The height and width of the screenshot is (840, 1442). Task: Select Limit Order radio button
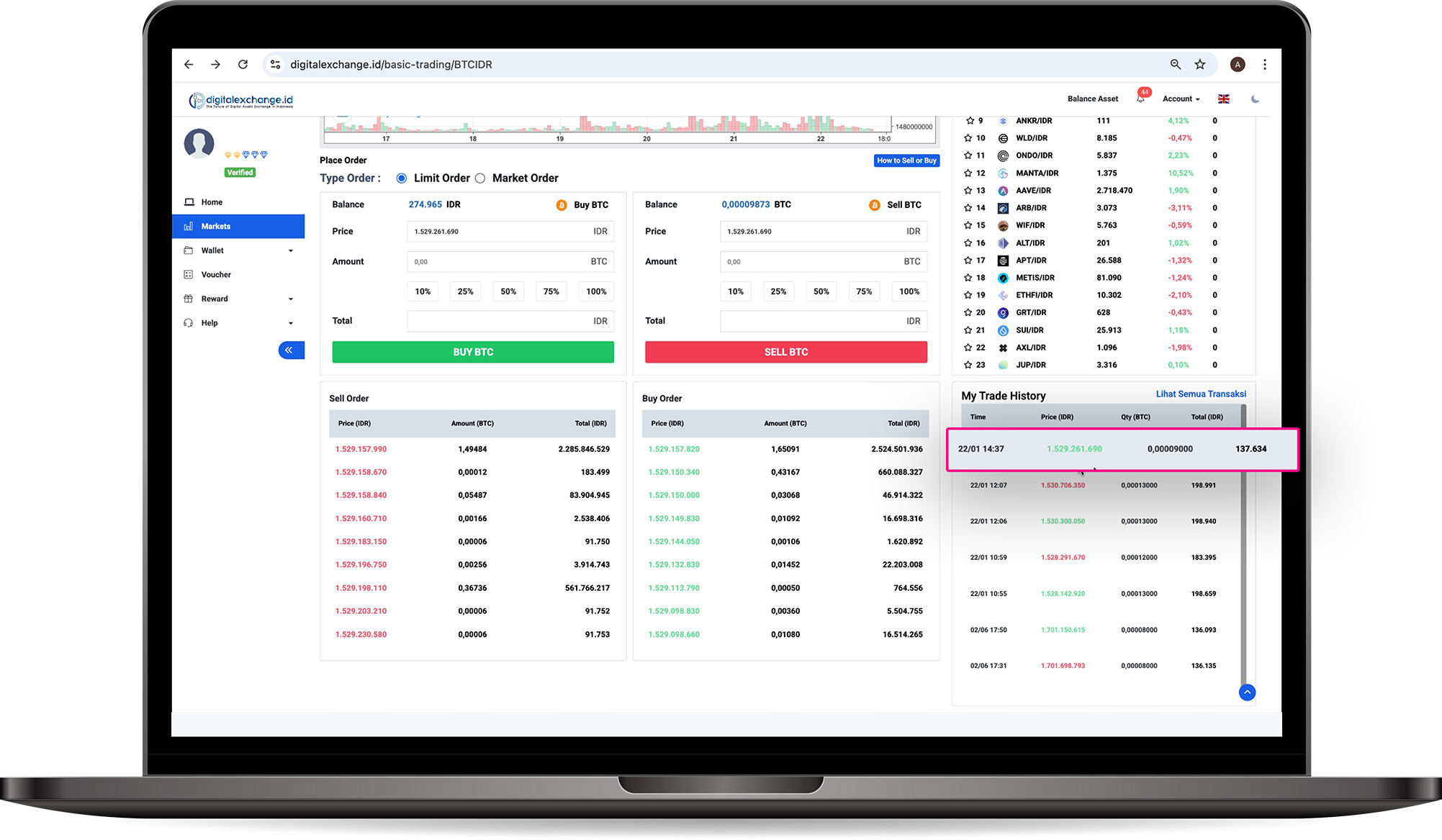click(x=402, y=179)
